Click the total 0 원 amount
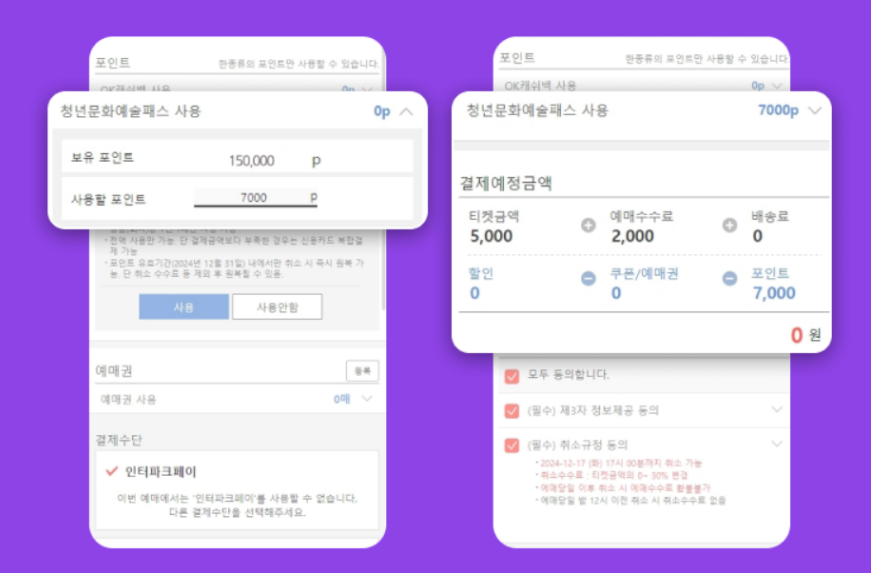This screenshot has height=573, width=871. point(805,335)
